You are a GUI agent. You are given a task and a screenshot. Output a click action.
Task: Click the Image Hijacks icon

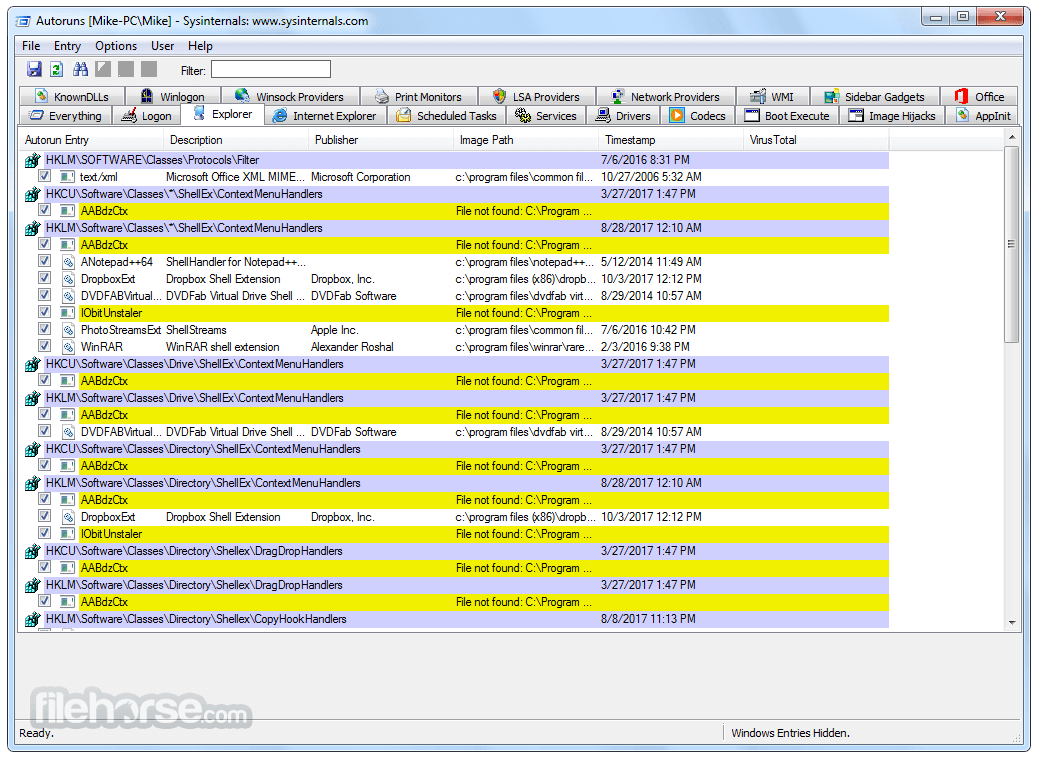(x=856, y=115)
